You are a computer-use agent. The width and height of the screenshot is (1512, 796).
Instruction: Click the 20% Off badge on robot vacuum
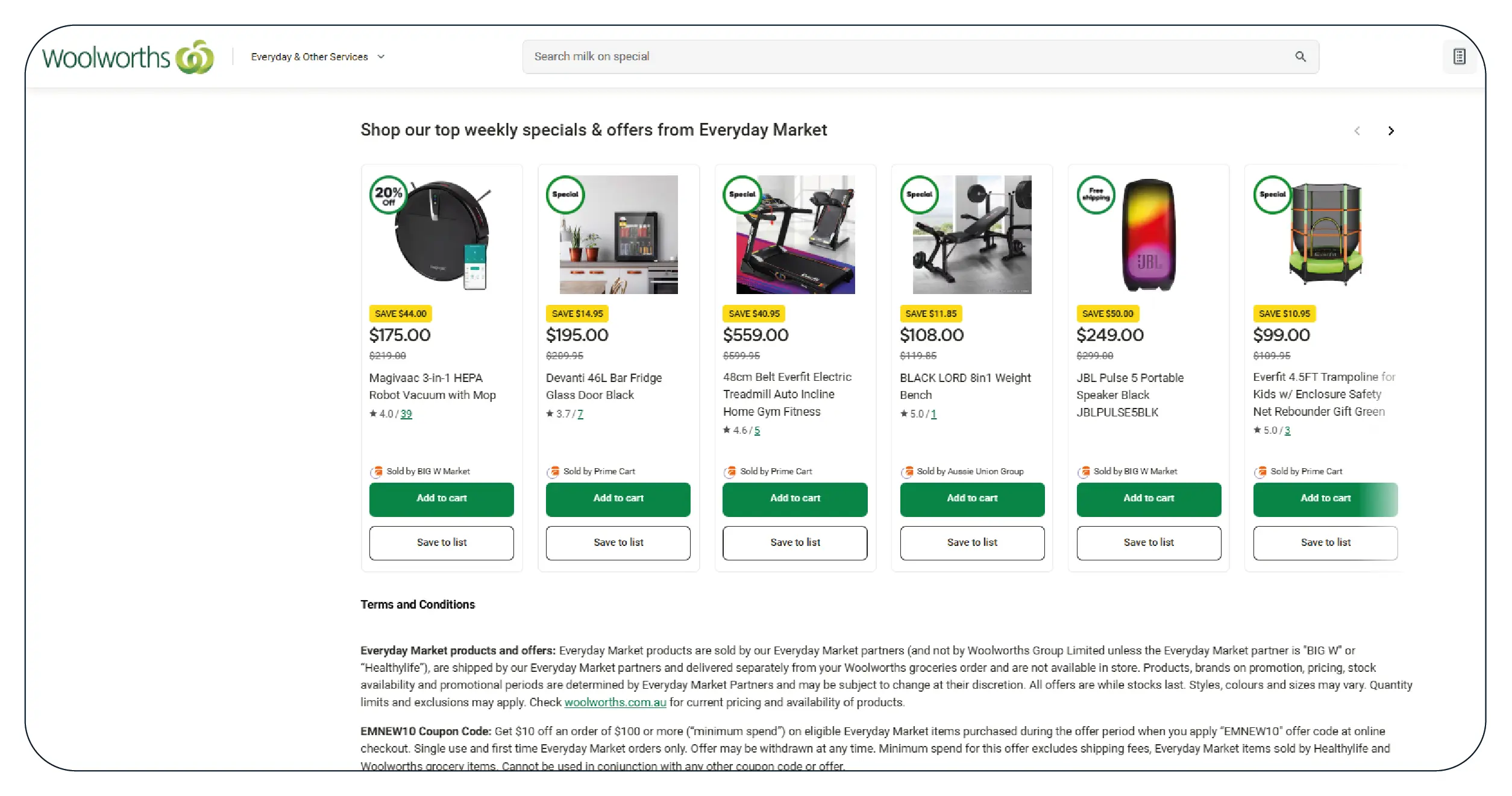(388, 195)
